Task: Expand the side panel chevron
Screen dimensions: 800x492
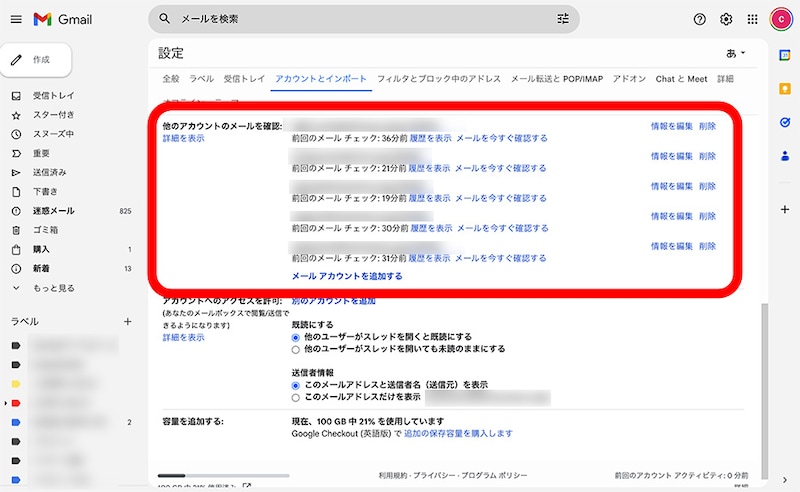Action: coord(785,480)
